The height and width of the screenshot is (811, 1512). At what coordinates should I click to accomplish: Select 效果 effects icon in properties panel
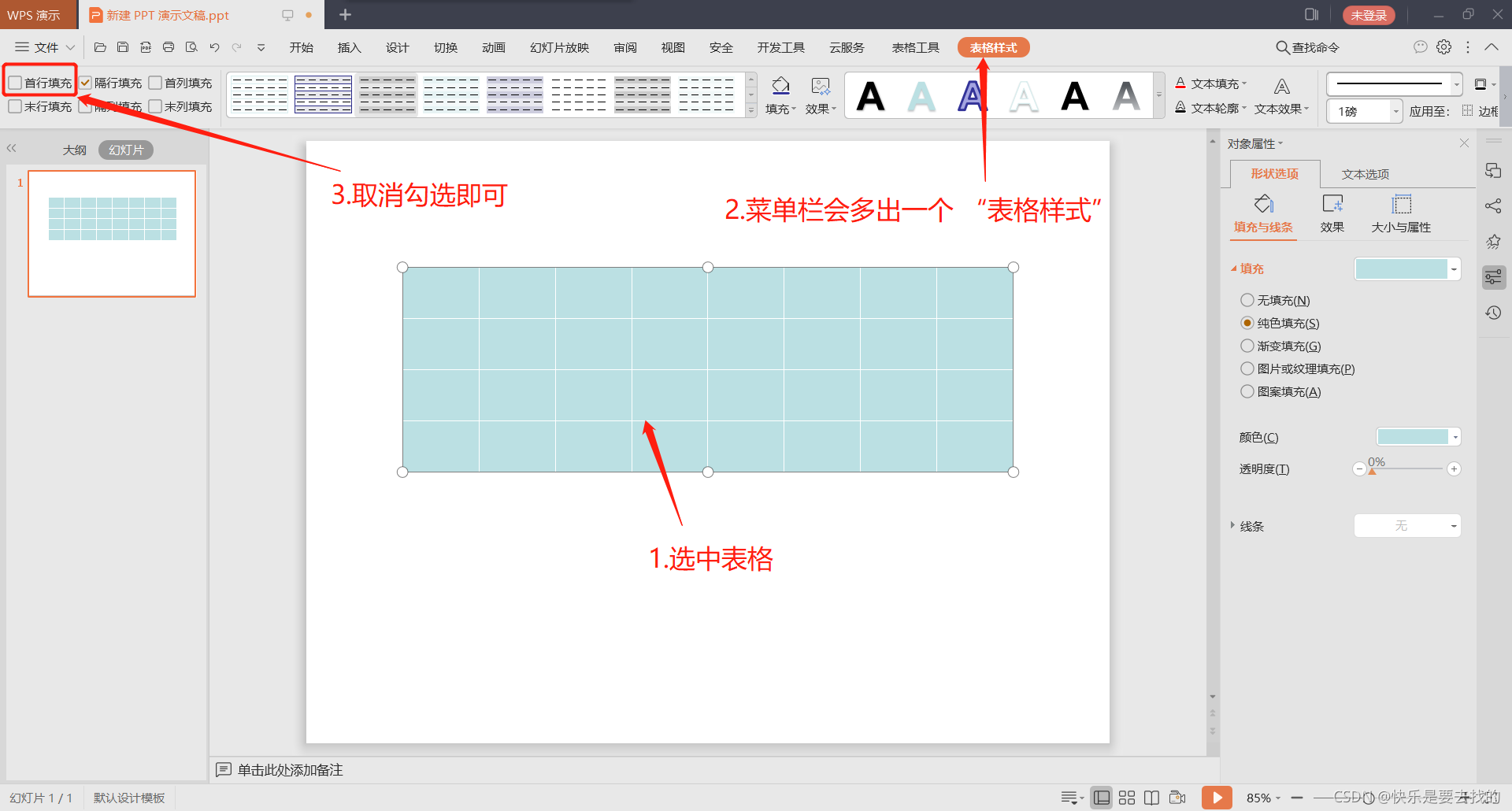pos(1332,213)
